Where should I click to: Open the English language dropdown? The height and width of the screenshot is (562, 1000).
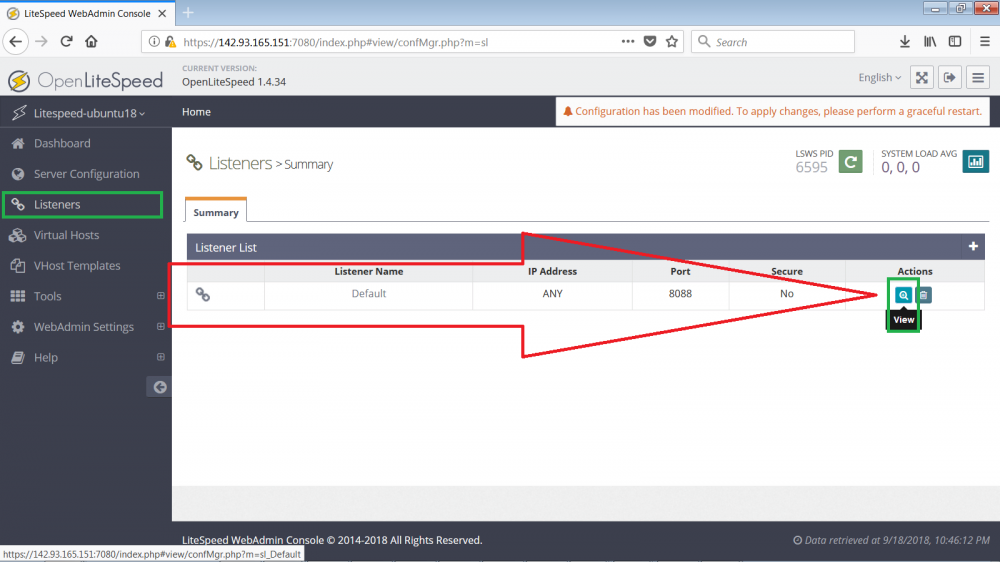[879, 77]
